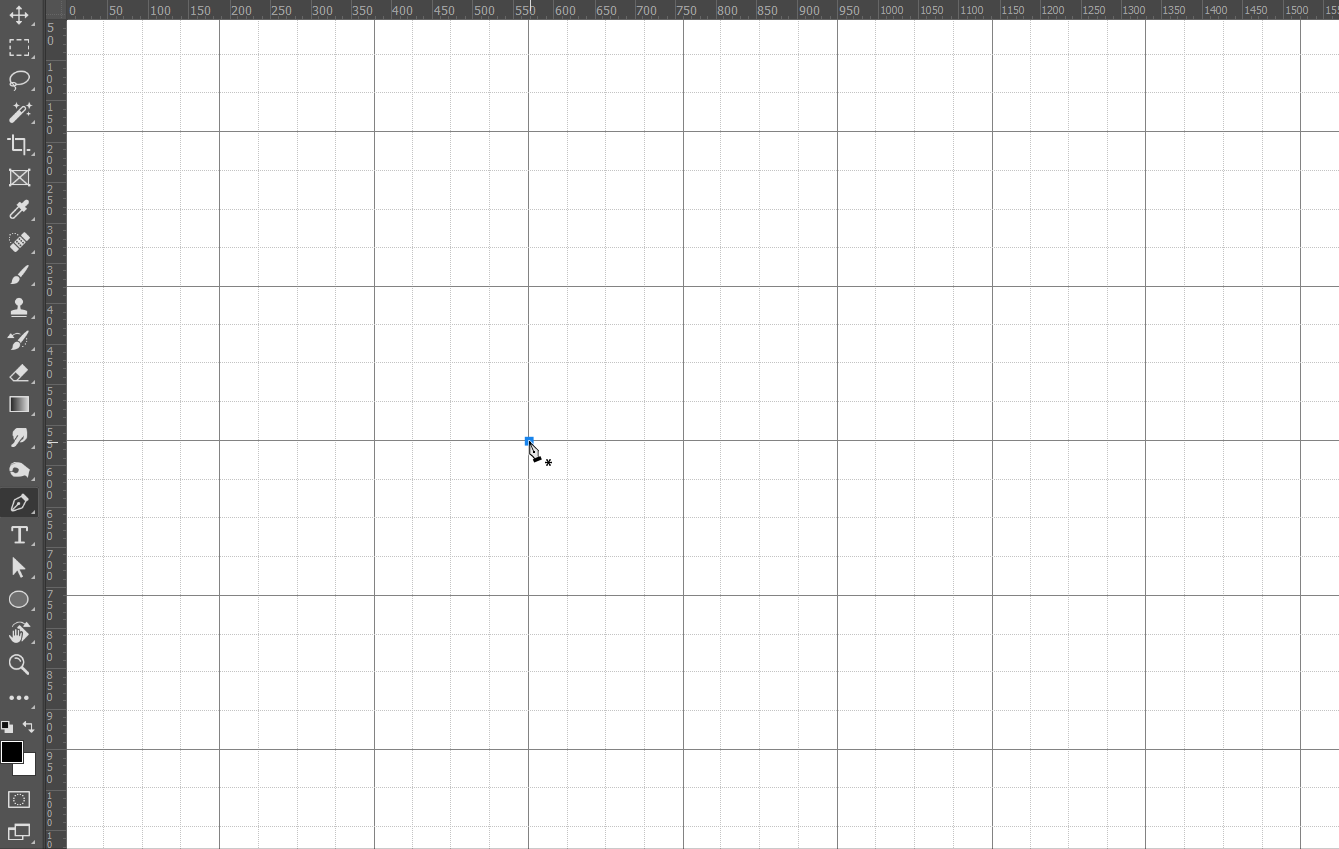
Task: Open the black foreground color picker
Action: tap(11, 751)
